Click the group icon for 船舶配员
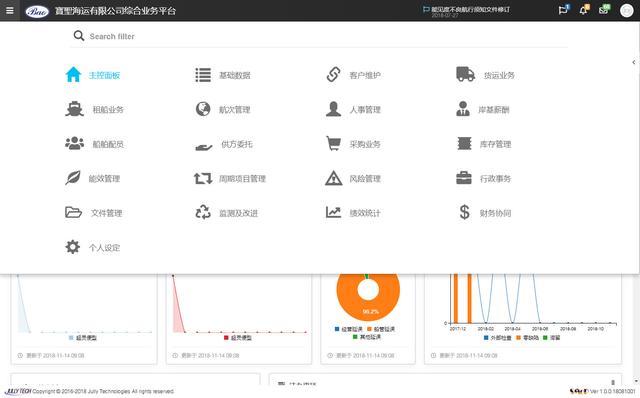Screen dimensions: 640x398 74,143
